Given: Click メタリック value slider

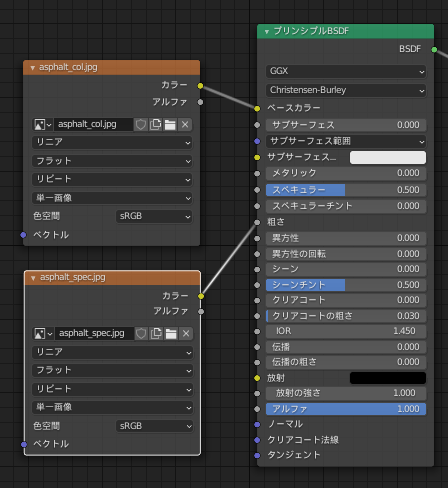Looking at the screenshot, I should 346,173.
